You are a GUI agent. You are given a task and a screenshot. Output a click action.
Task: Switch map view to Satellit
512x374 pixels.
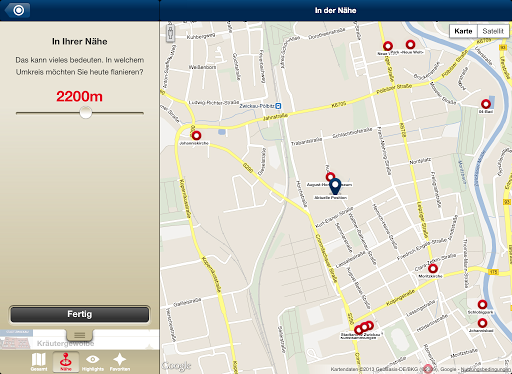click(x=493, y=31)
